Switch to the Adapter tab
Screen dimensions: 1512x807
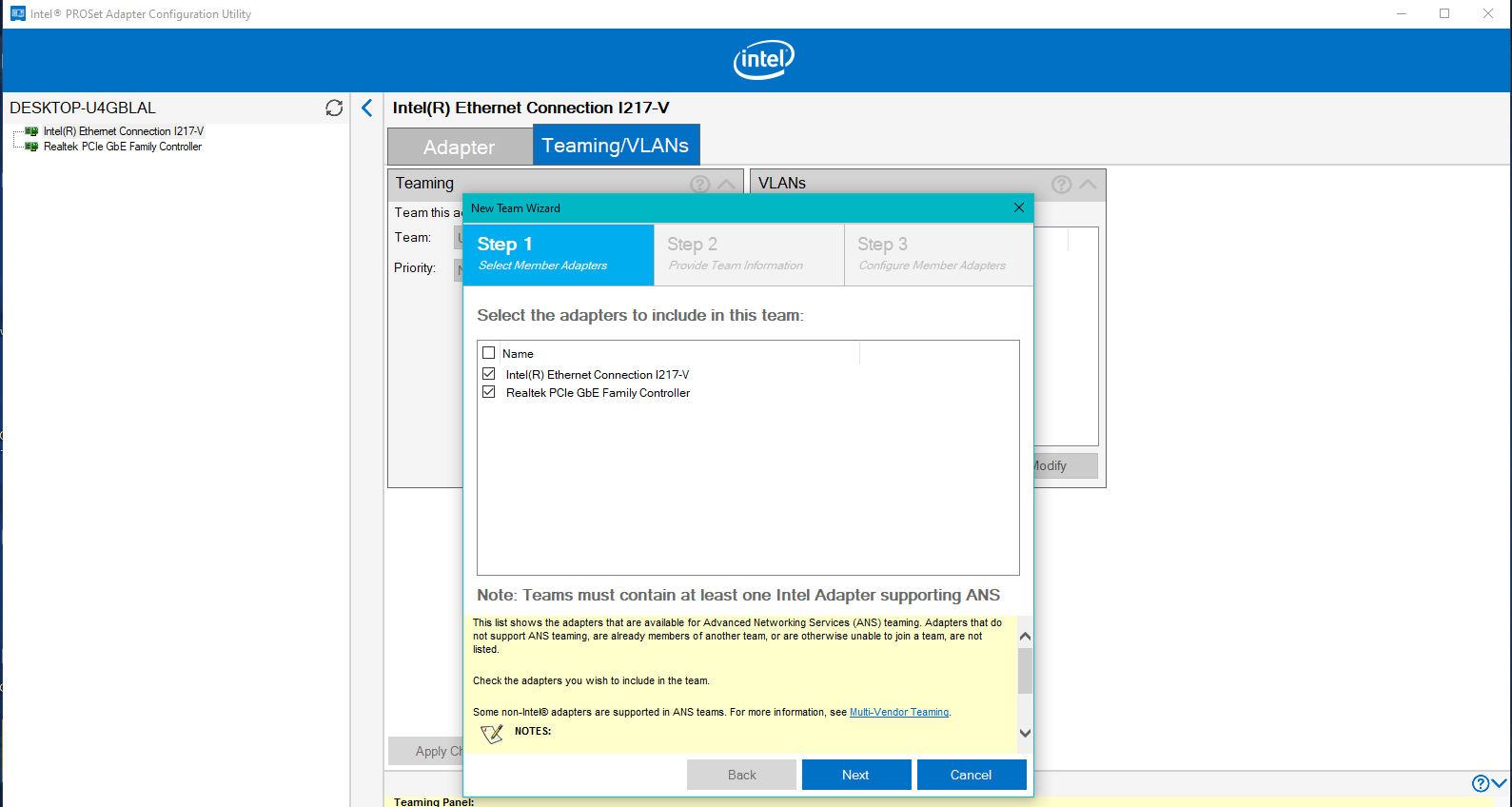tap(460, 147)
